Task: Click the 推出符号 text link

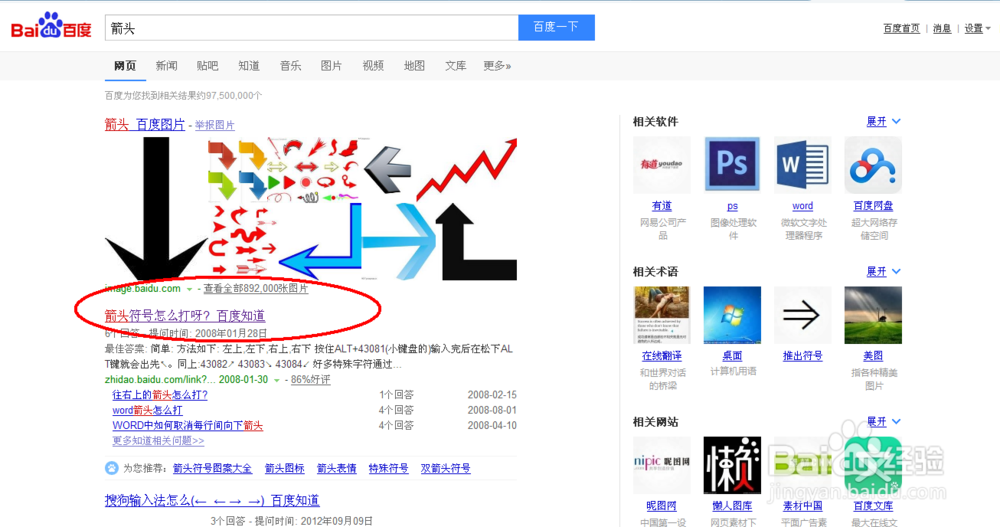Action: point(802,356)
